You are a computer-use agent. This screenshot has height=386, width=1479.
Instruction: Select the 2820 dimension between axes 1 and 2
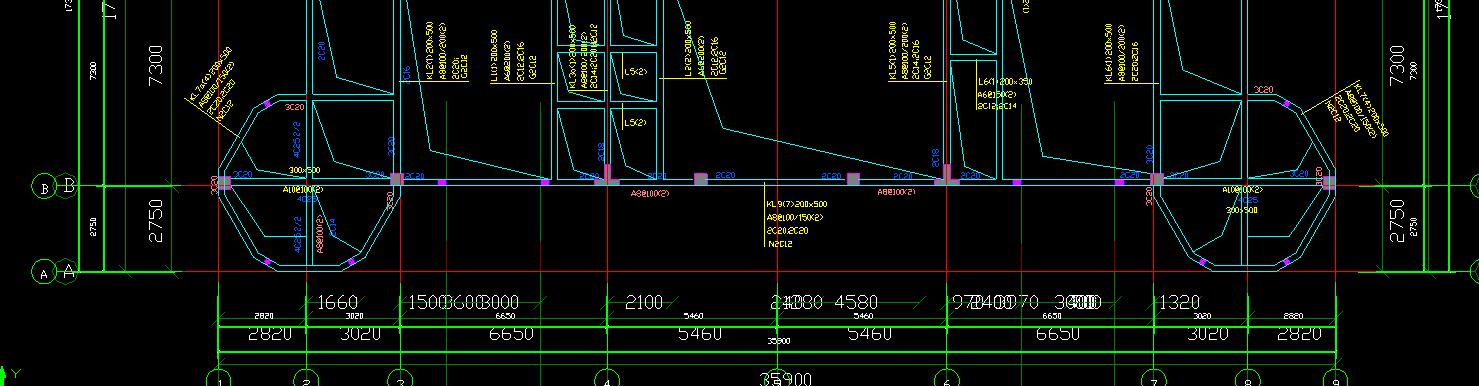point(270,334)
